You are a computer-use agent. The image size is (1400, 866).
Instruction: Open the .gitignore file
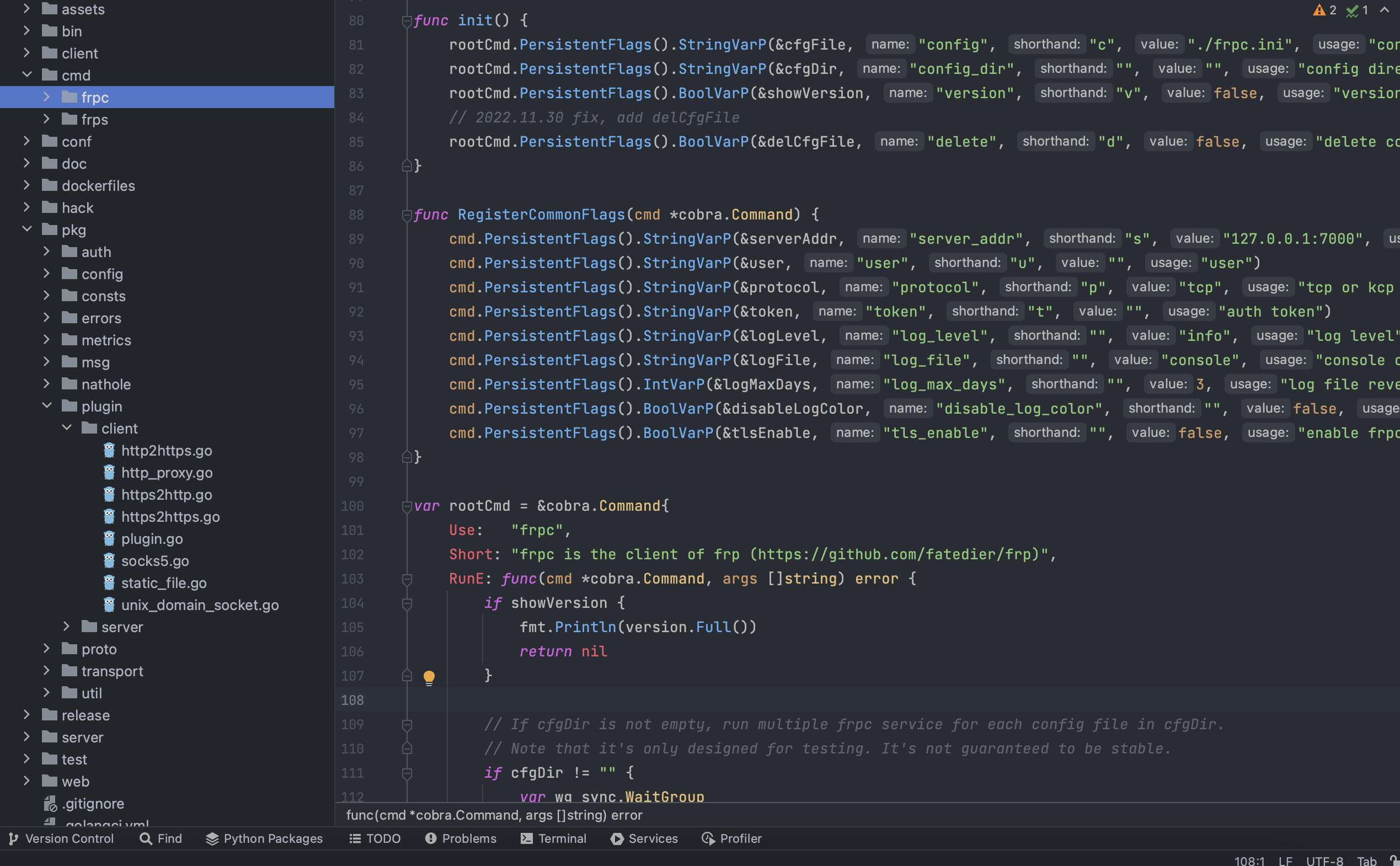(93, 804)
